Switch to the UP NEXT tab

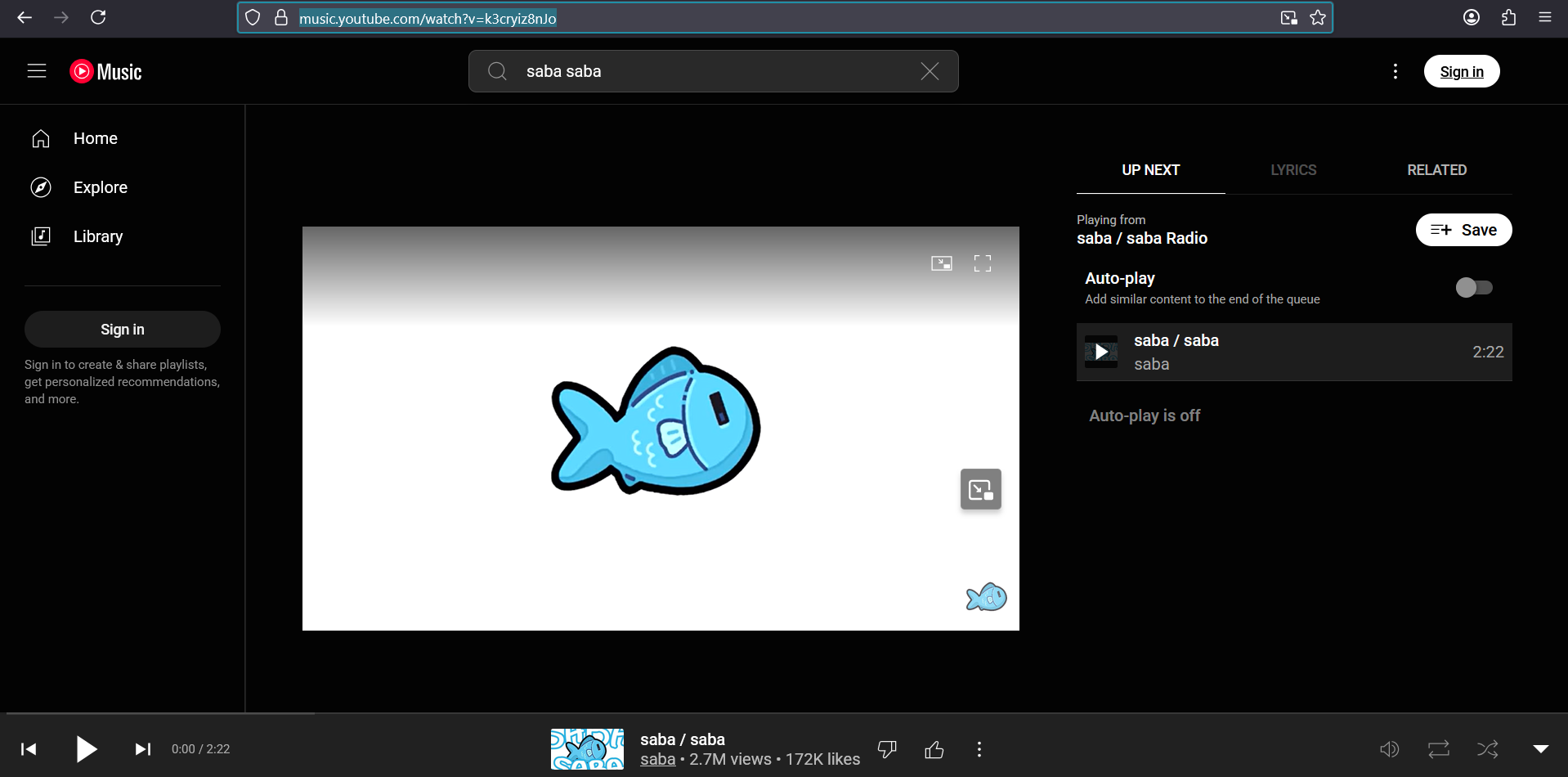pos(1150,170)
